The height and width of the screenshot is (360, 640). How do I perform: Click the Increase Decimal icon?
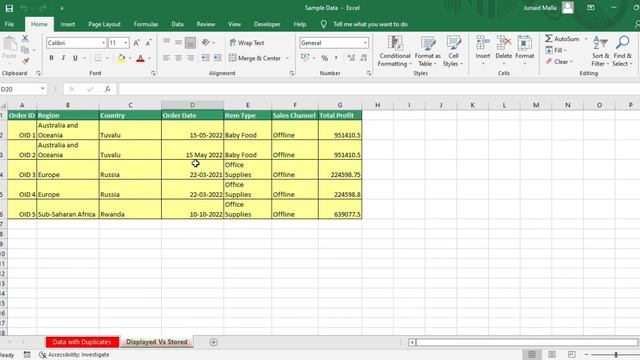coord(351,58)
